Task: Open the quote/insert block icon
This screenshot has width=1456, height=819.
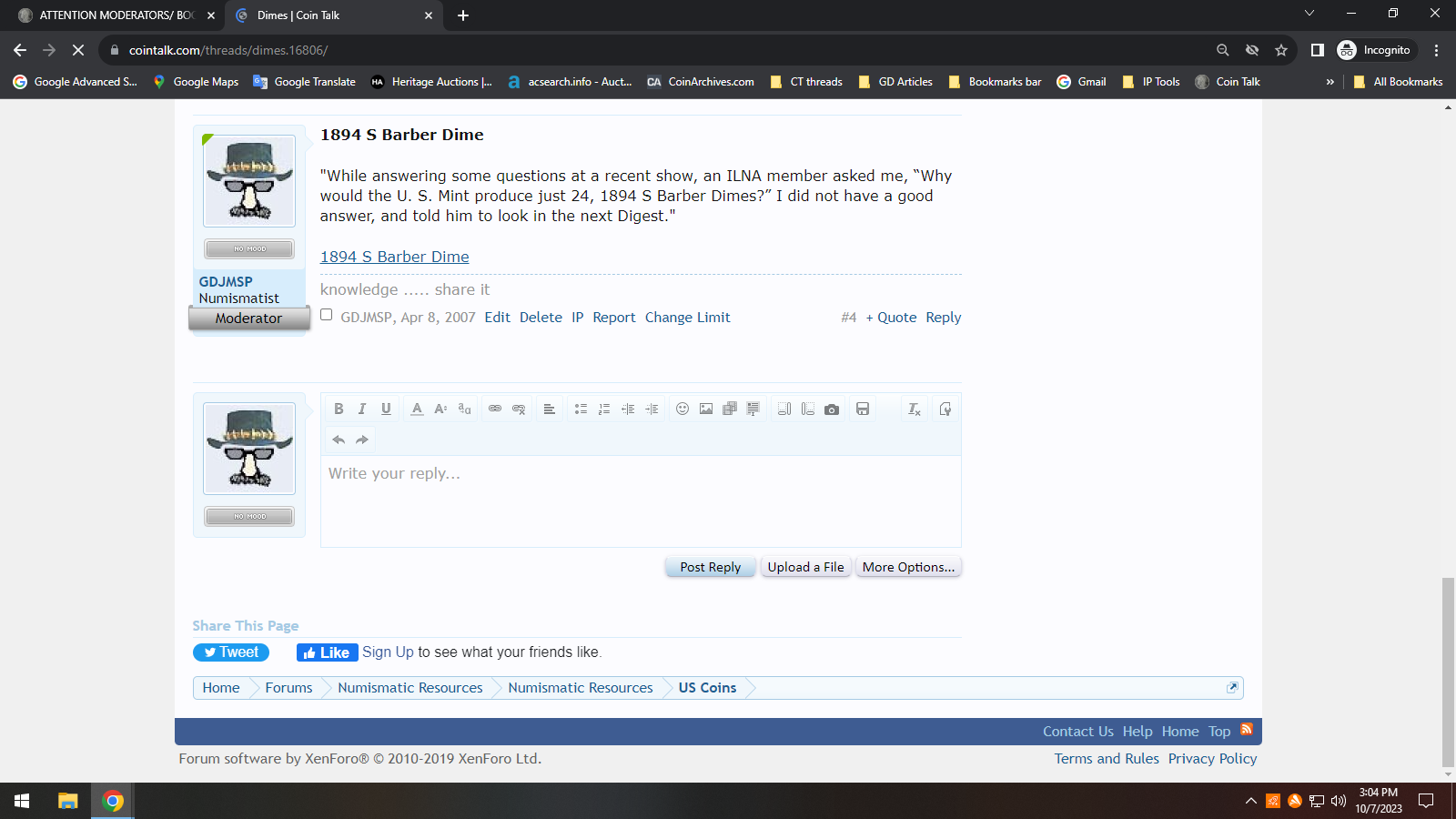Action: [753, 409]
